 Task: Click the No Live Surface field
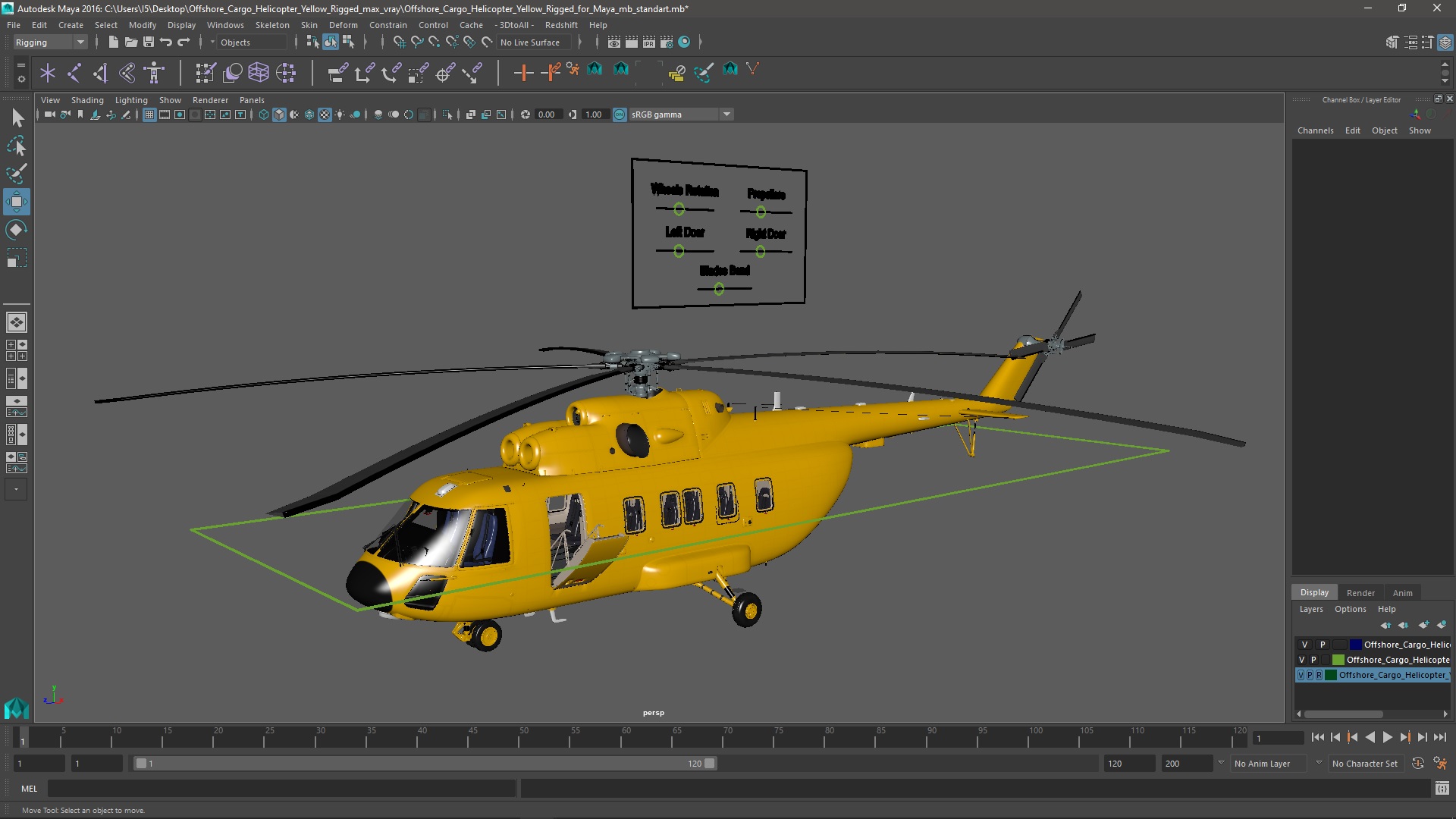pyautogui.click(x=535, y=42)
